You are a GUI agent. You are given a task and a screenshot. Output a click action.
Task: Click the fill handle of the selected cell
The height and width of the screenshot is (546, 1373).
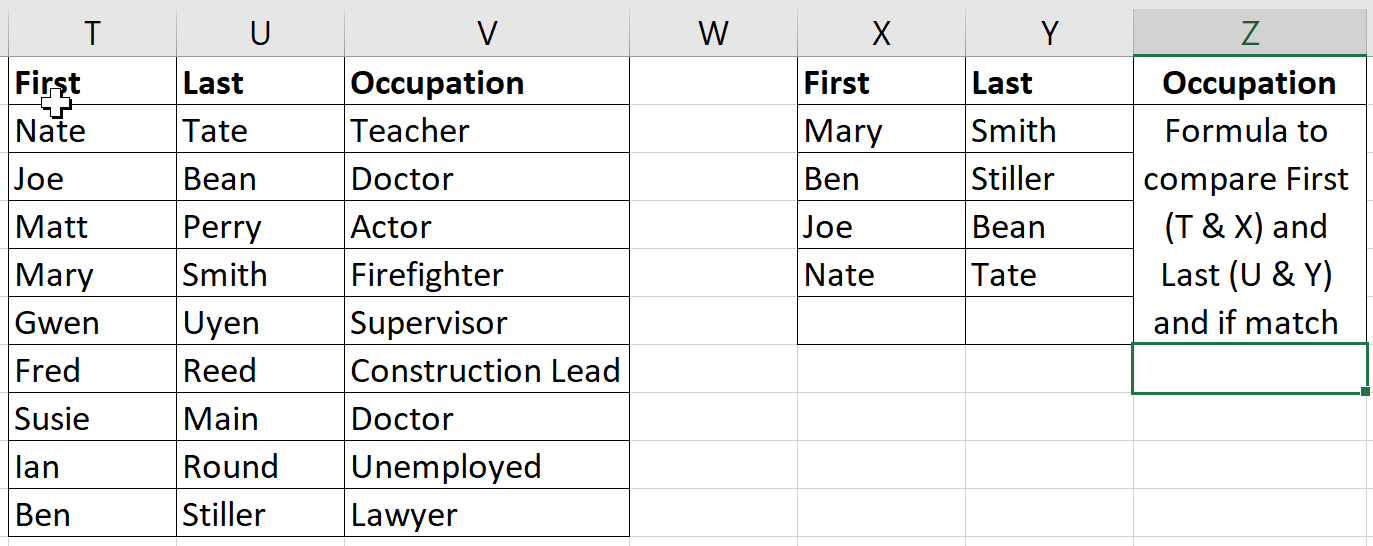pyautogui.click(x=1366, y=391)
